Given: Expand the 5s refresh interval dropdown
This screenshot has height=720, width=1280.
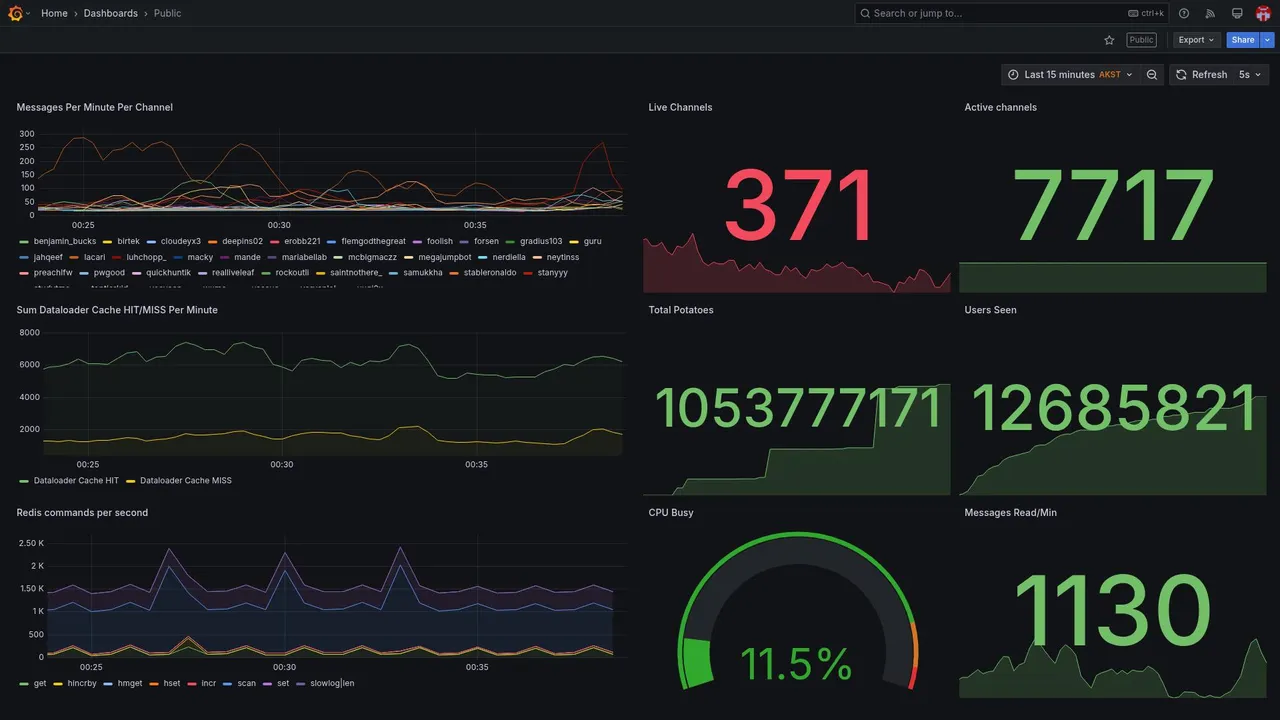Looking at the screenshot, I should 1250,75.
